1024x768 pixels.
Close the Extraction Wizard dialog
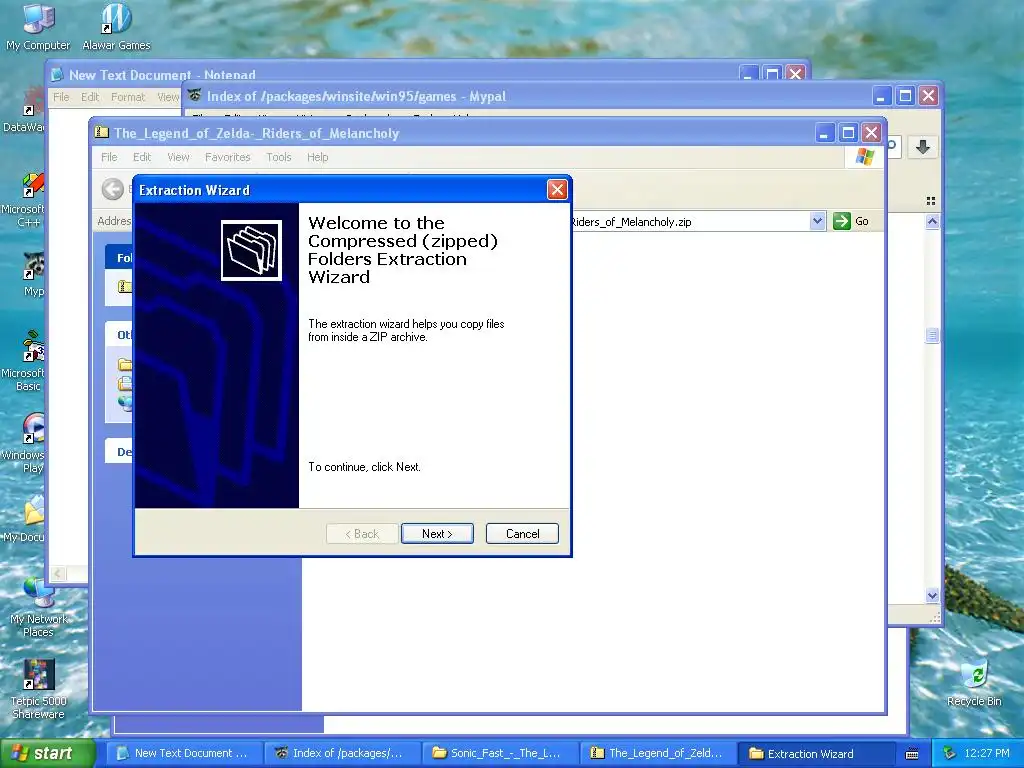point(556,189)
